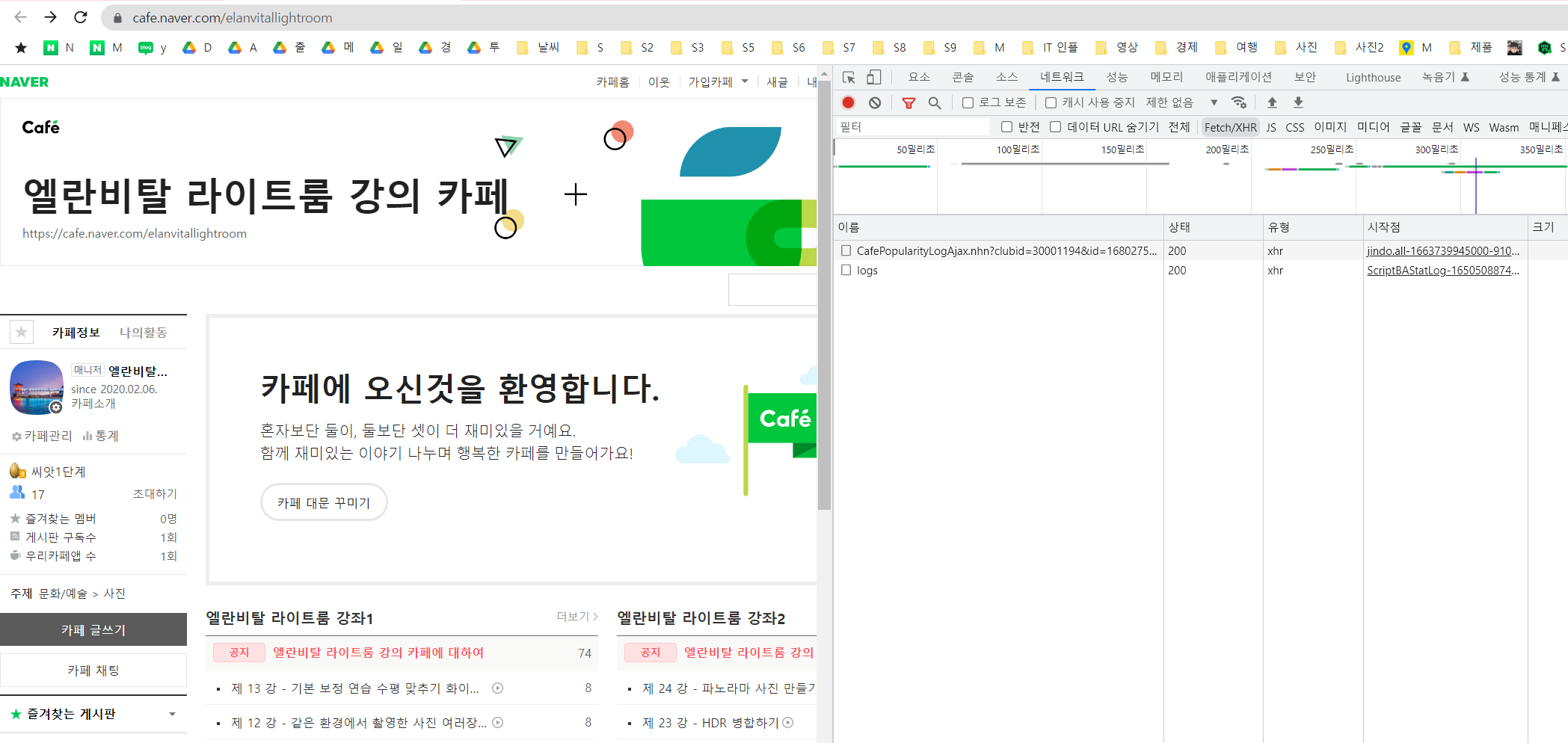Click the network '필터' input field

click(x=914, y=127)
